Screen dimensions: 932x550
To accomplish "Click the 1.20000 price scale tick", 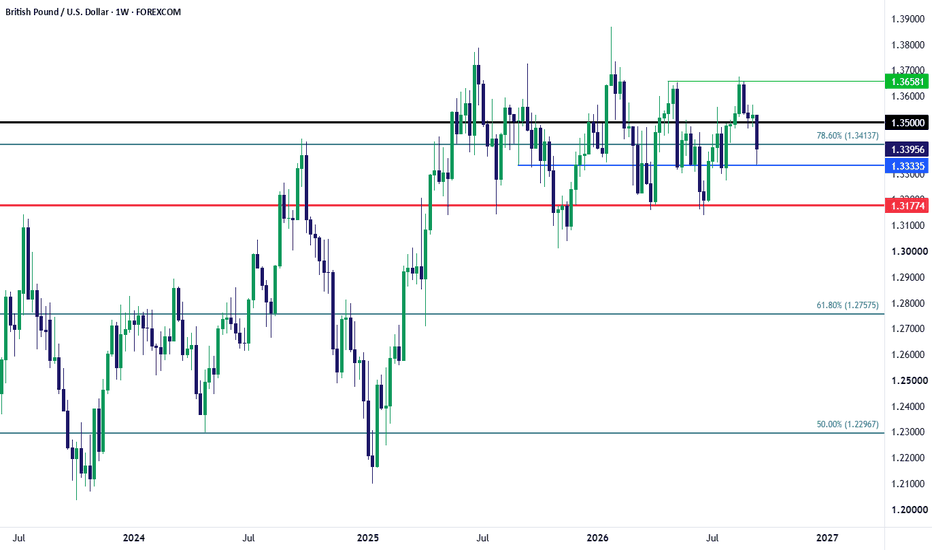I will click(908, 510).
